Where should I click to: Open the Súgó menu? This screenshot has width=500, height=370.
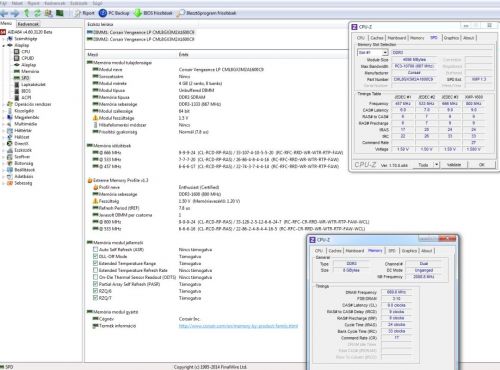pos(97,3)
